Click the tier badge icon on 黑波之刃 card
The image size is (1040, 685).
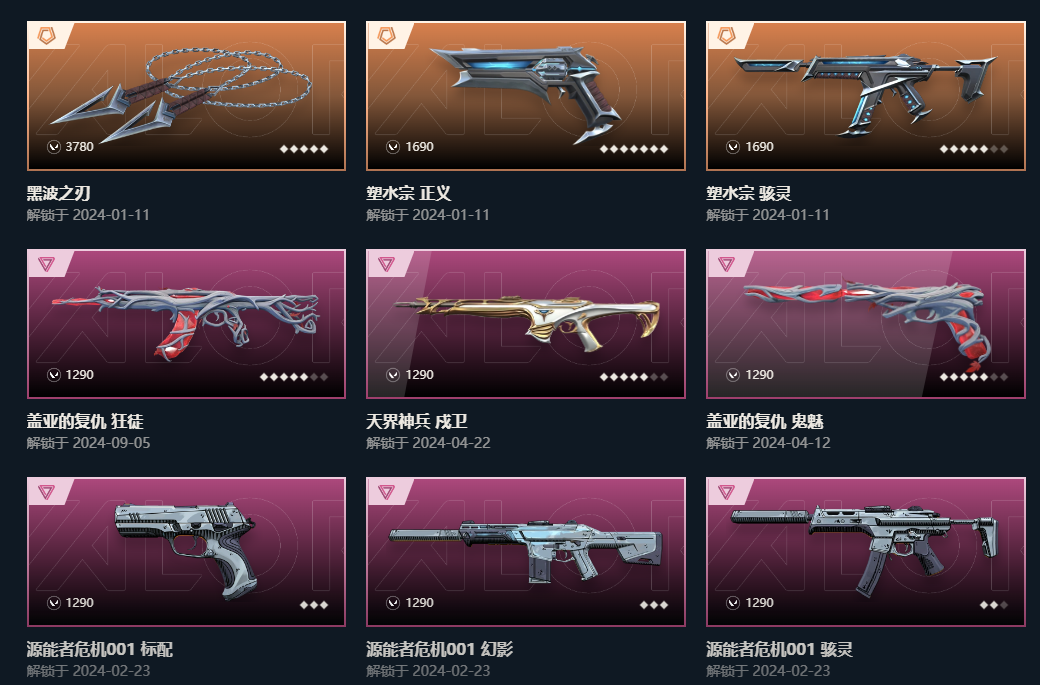point(46,35)
